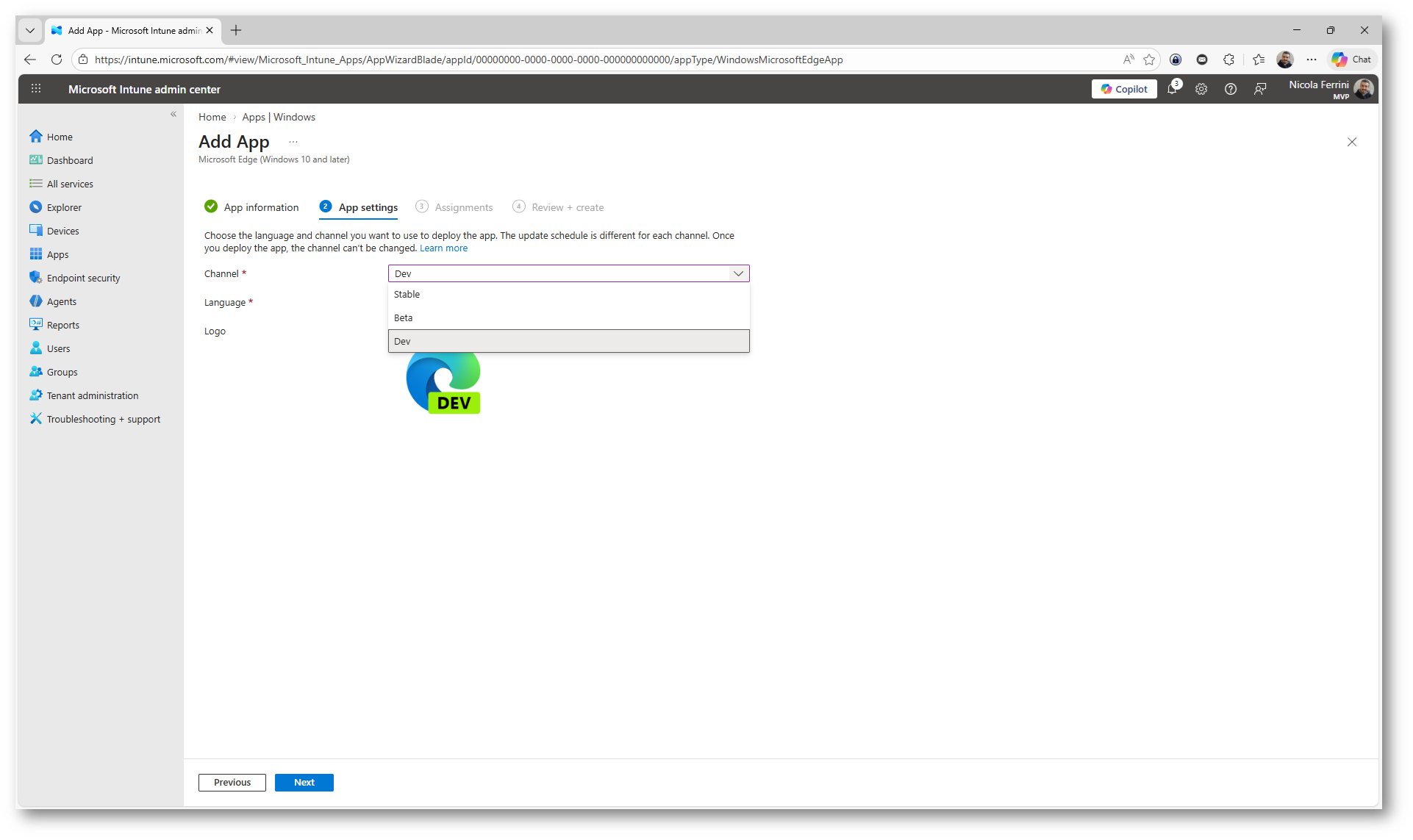Favorite this page with star icon
Image resolution: width=1413 pixels, height=840 pixels.
pyautogui.click(x=1149, y=60)
